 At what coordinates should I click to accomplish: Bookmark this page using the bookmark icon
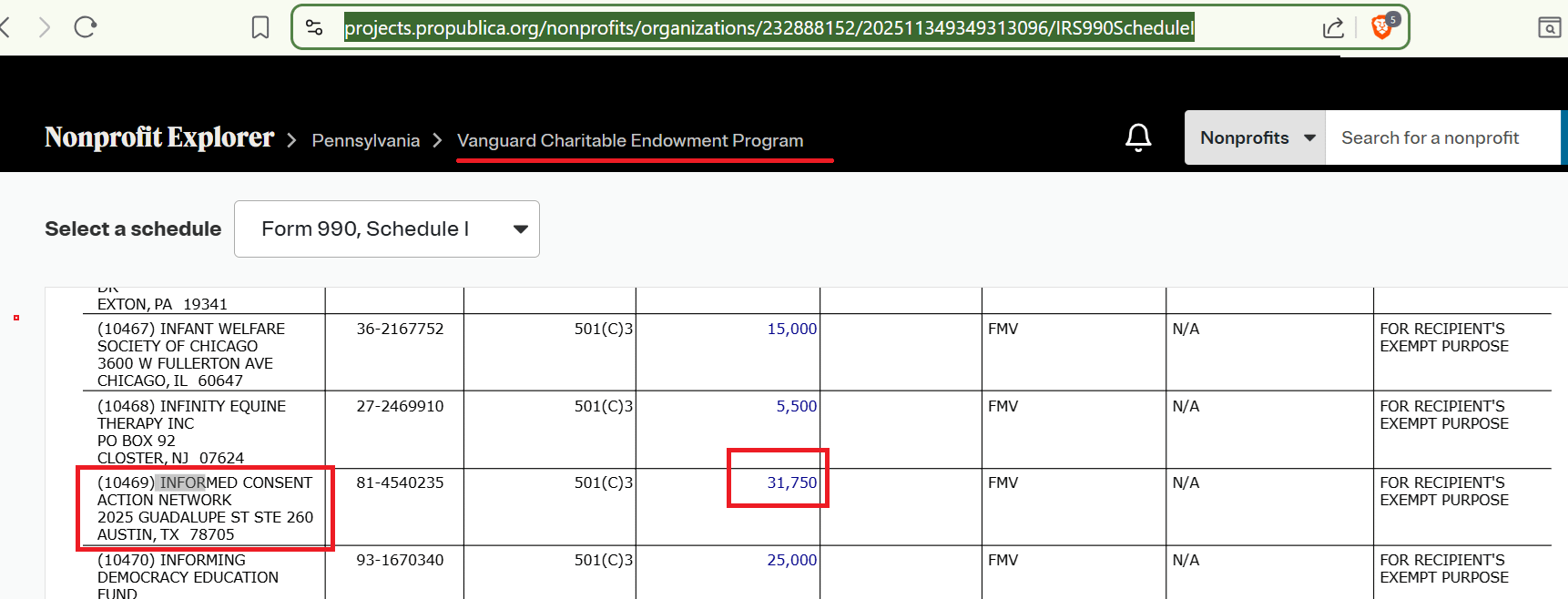point(260,28)
